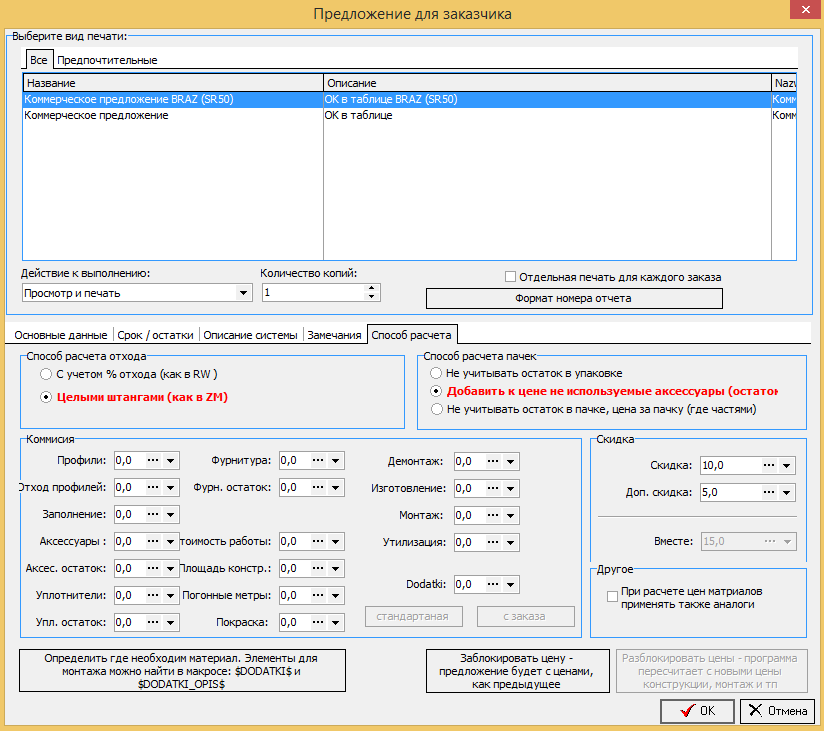The width and height of the screenshot is (824, 731).
Task: Open the Действие к выполнению dropdown
Action: coord(243,293)
